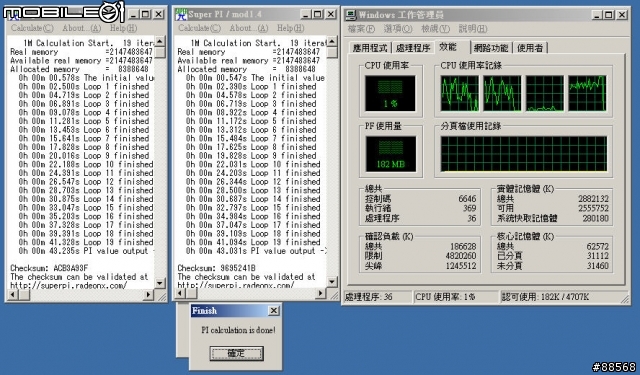Open Help menu in second Super PI window

coord(290,28)
